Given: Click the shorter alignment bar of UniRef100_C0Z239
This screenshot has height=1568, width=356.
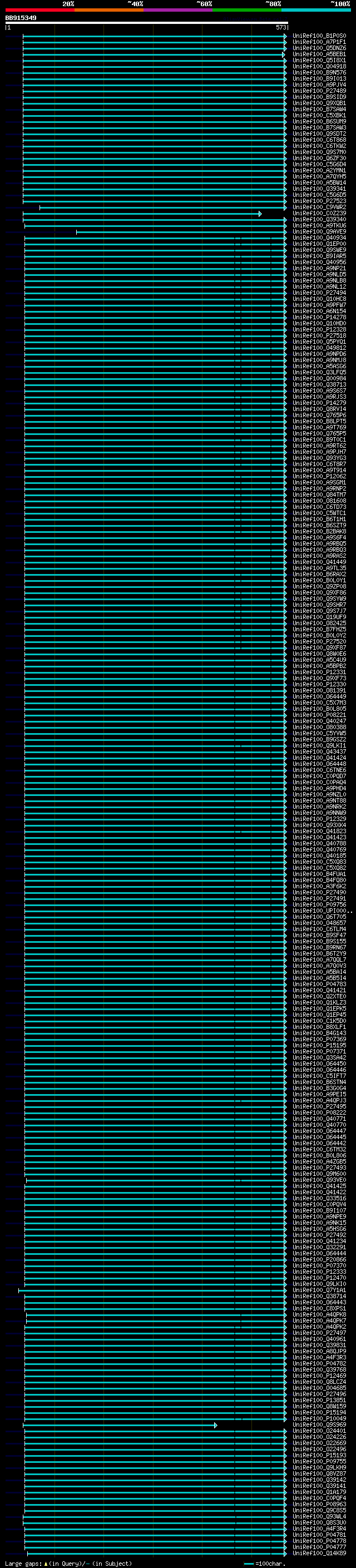Looking at the screenshot, I should [x=141, y=214].
